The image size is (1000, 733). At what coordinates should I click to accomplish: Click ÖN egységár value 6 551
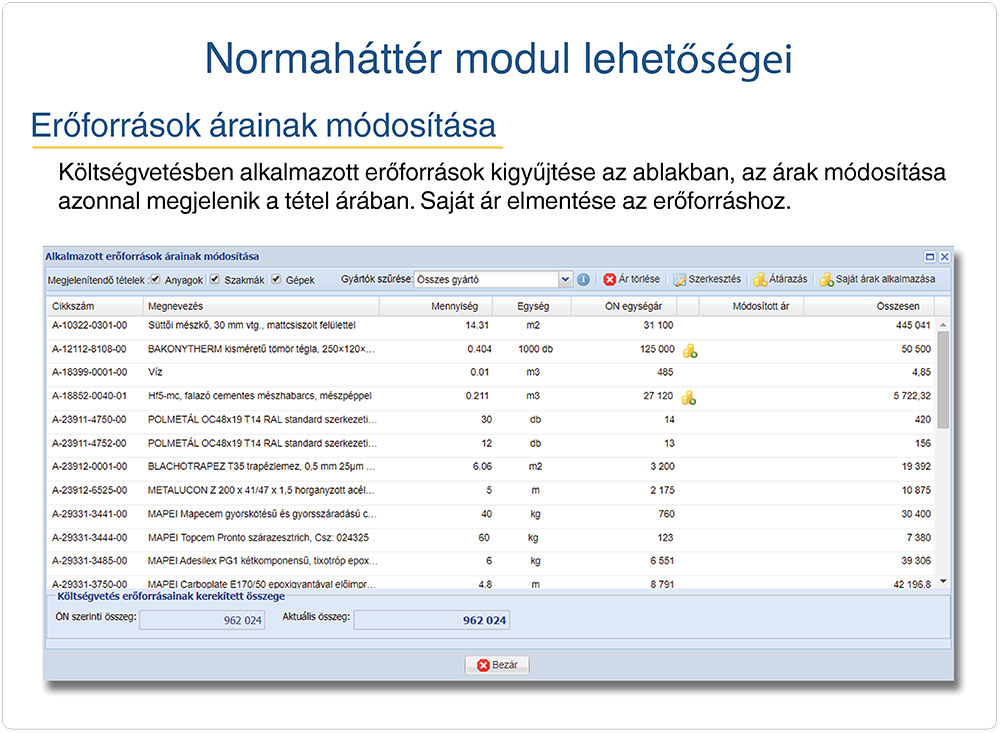tap(662, 561)
